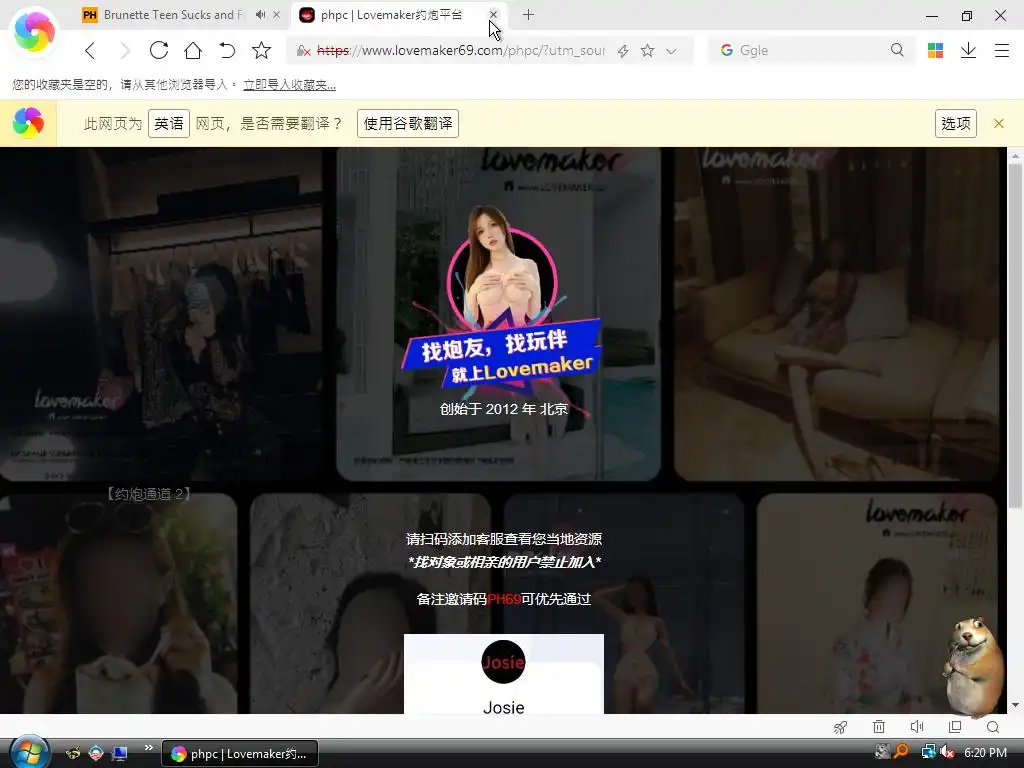
Task: Go back to the previous page
Action: point(90,50)
